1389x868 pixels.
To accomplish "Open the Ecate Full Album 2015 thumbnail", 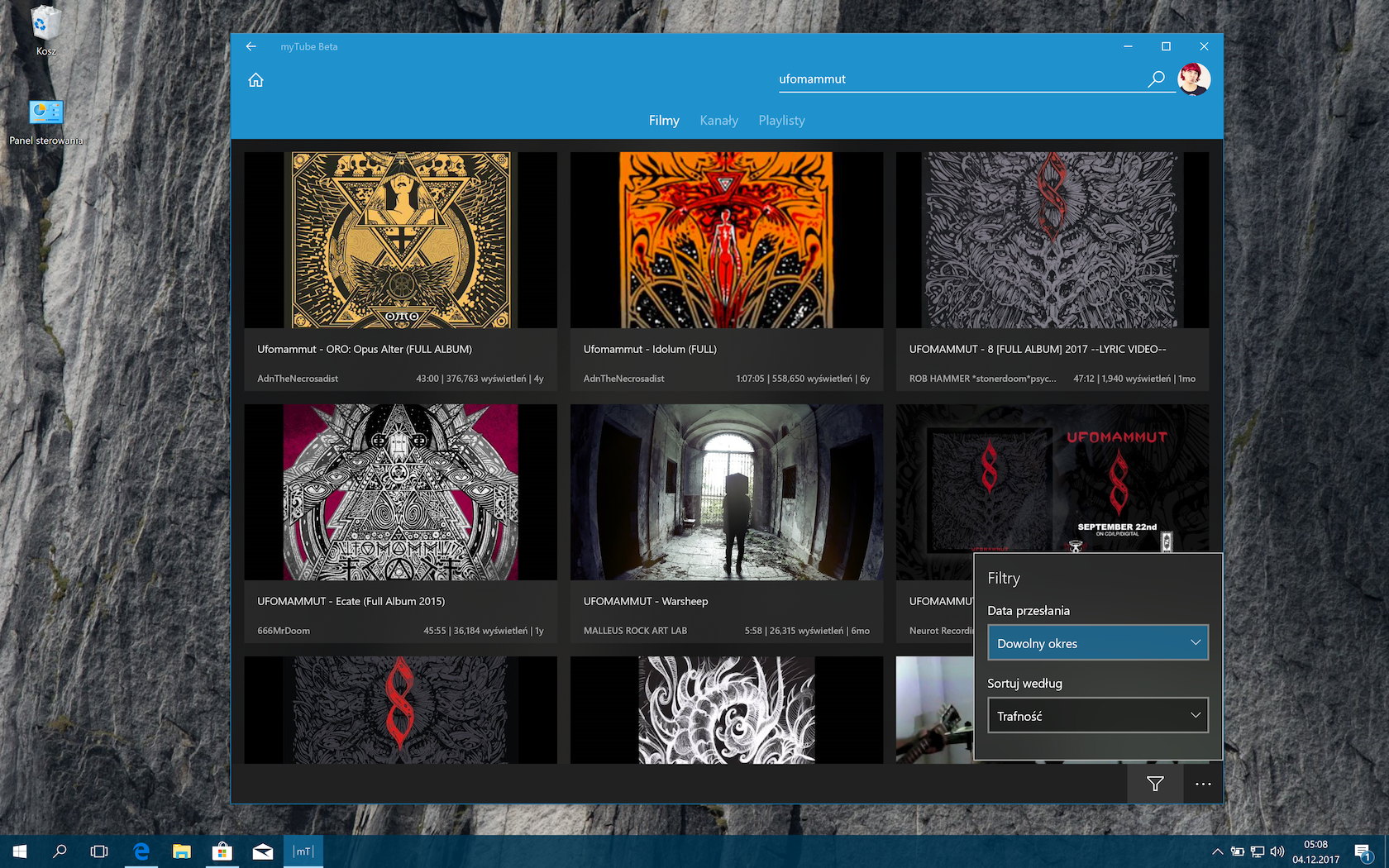I will 401,492.
